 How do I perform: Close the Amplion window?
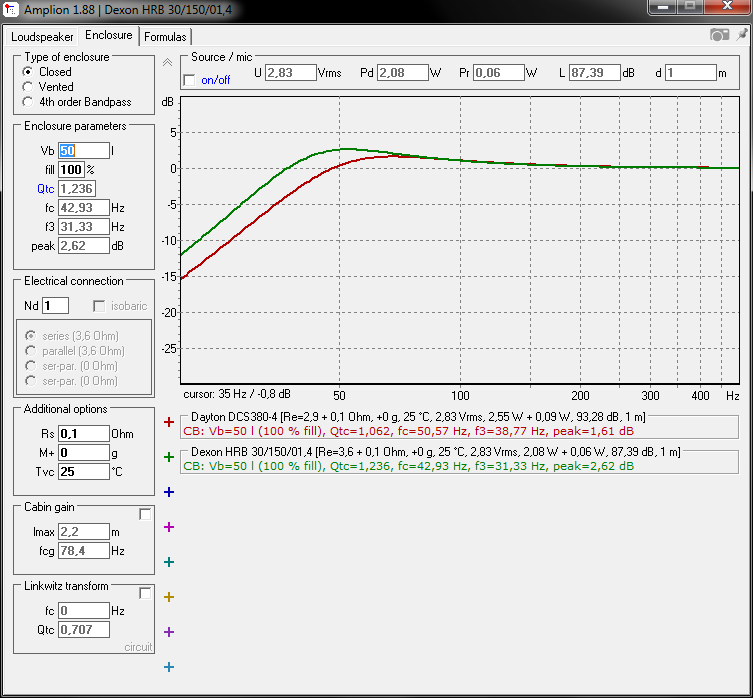point(727,7)
